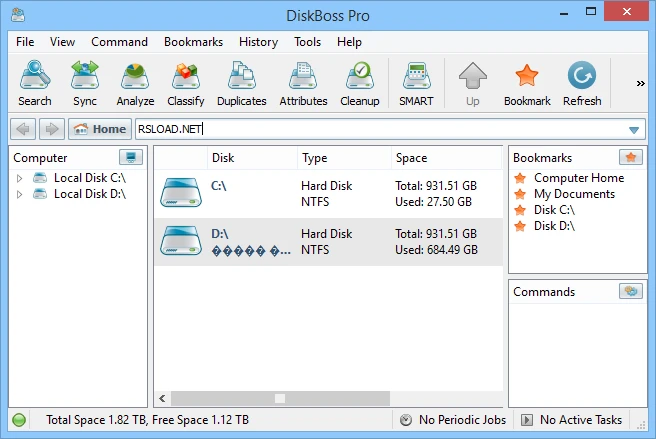This screenshot has height=439, width=656.
Task: Open the address bar dropdown arrow
Action: (x=634, y=130)
